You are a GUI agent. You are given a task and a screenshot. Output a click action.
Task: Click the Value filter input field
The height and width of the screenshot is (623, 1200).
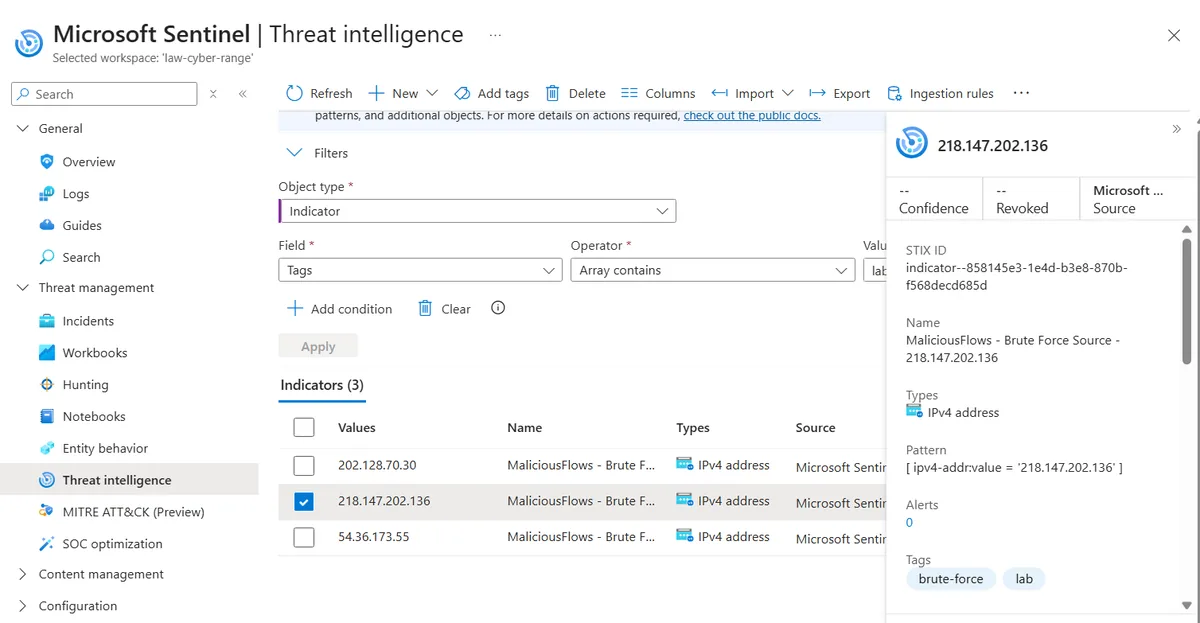coord(874,270)
